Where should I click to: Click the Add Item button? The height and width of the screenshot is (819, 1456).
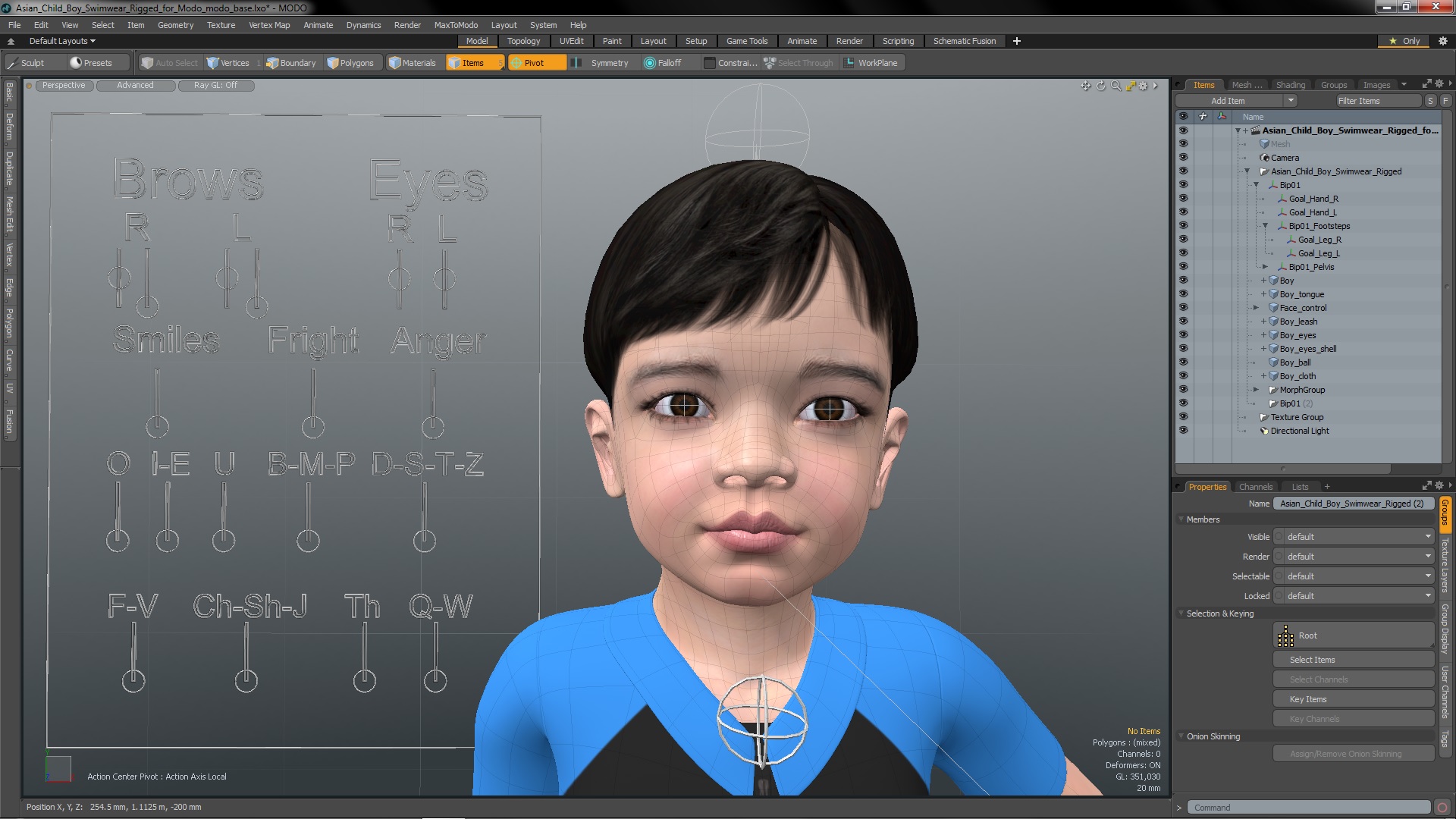click(1228, 101)
